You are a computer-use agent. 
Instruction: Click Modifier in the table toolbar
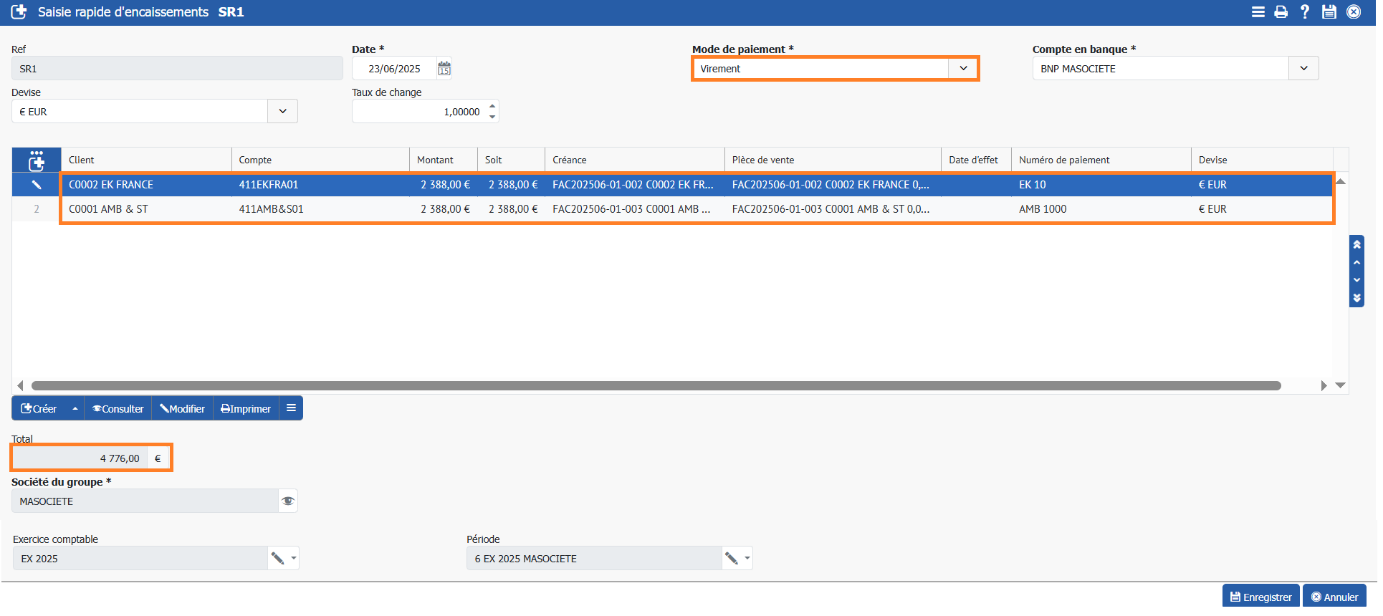tap(182, 409)
